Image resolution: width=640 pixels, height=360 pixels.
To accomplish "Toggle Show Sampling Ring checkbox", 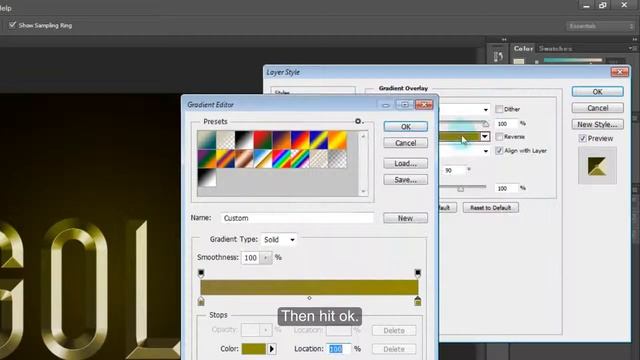I will [13, 25].
